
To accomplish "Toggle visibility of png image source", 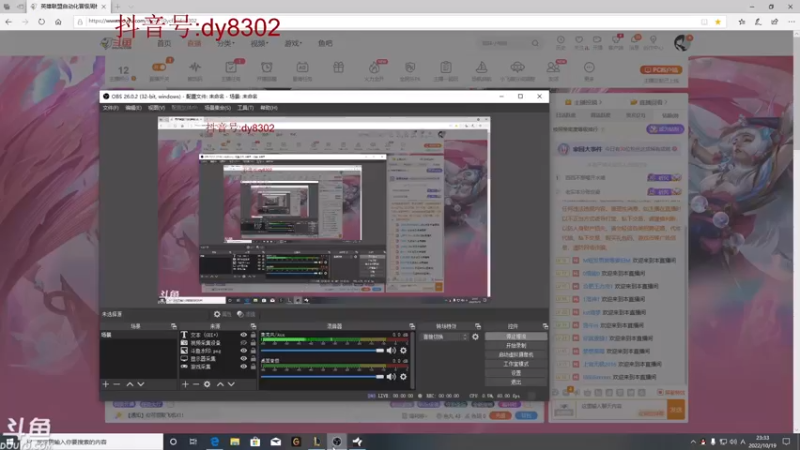I will click(x=243, y=351).
